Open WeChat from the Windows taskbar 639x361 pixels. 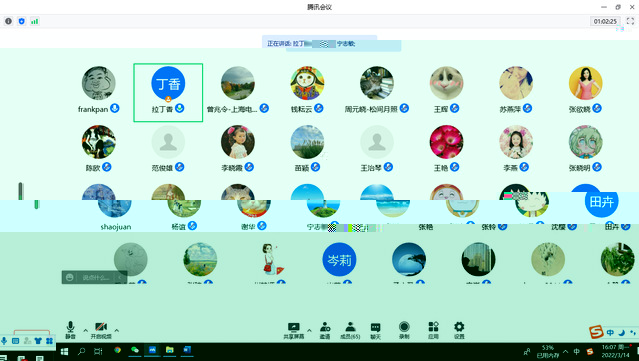(x=135, y=350)
